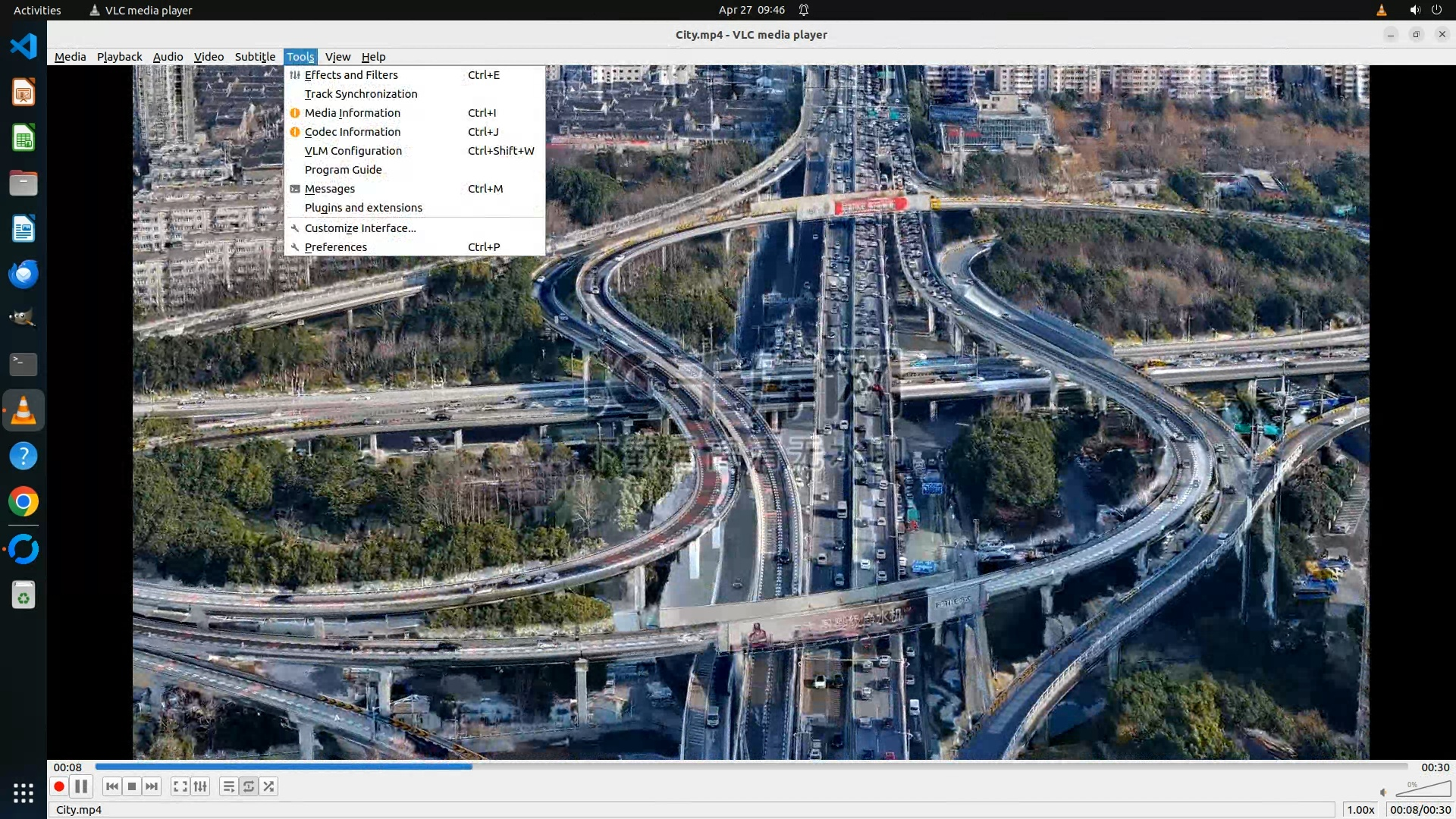Viewport: 1456px width, 819px height.
Task: Toggle random shuffle playback
Action: pos(268,786)
